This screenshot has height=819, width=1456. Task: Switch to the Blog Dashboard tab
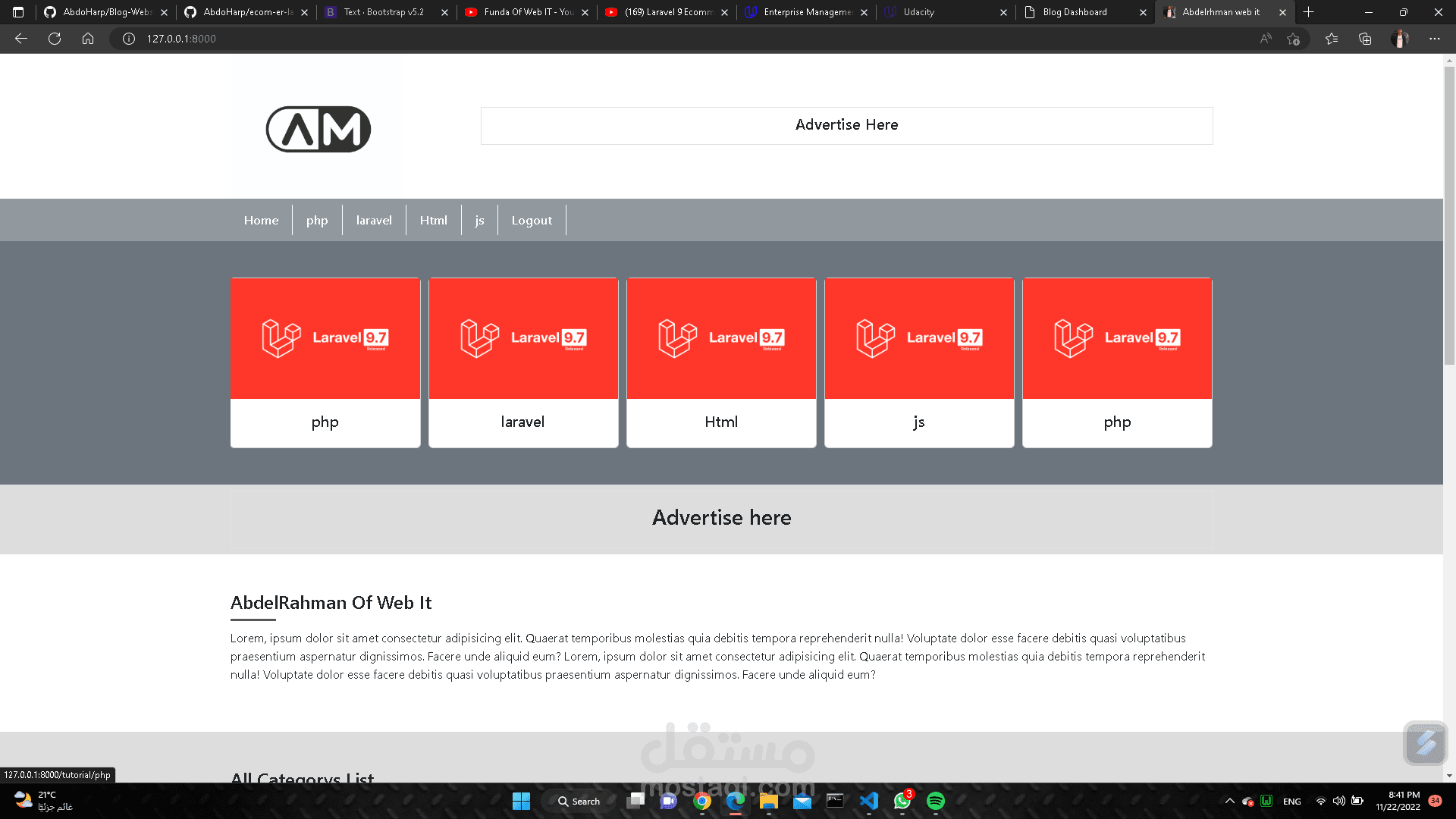pos(1084,12)
